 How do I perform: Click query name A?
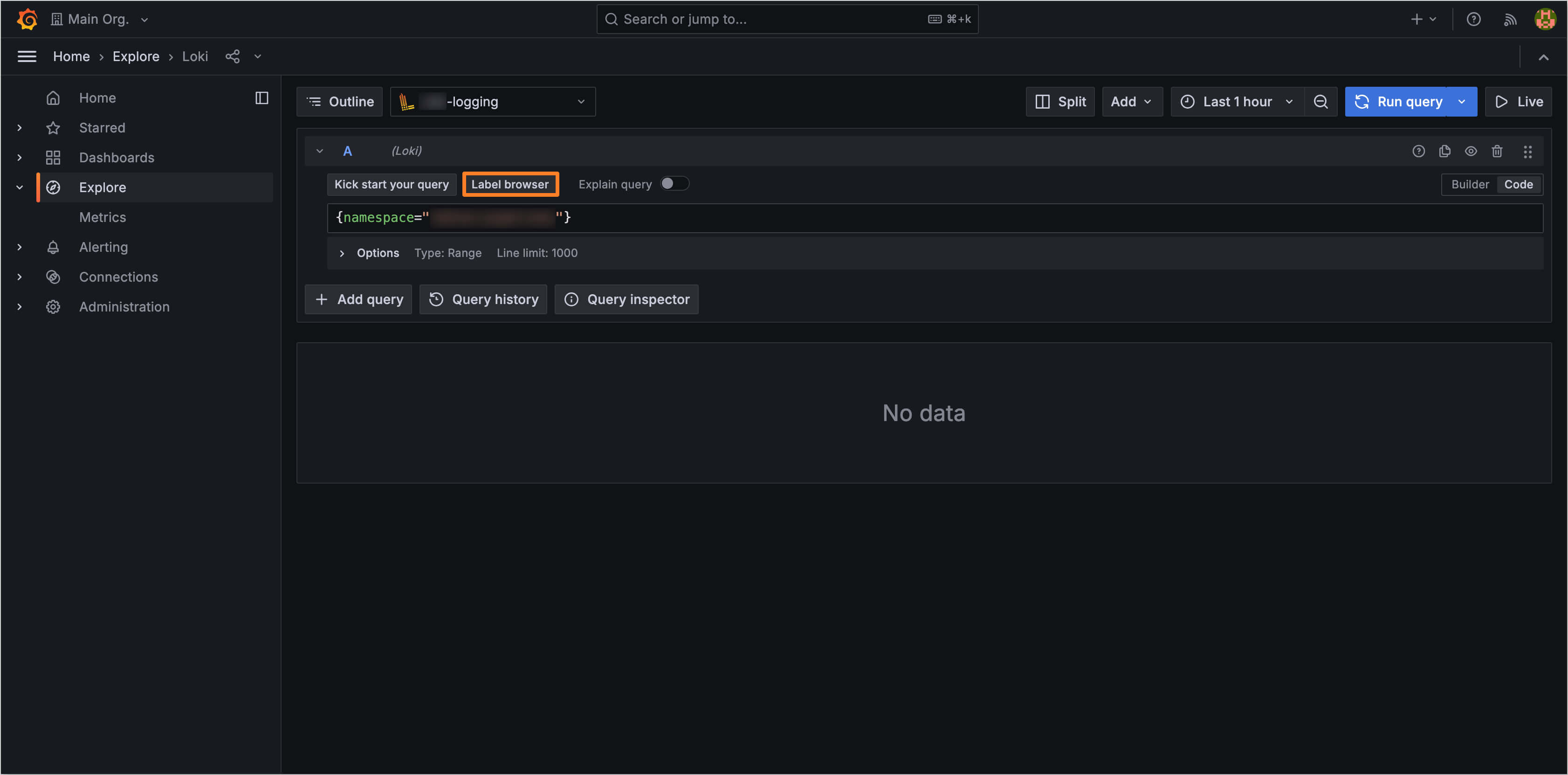point(348,151)
